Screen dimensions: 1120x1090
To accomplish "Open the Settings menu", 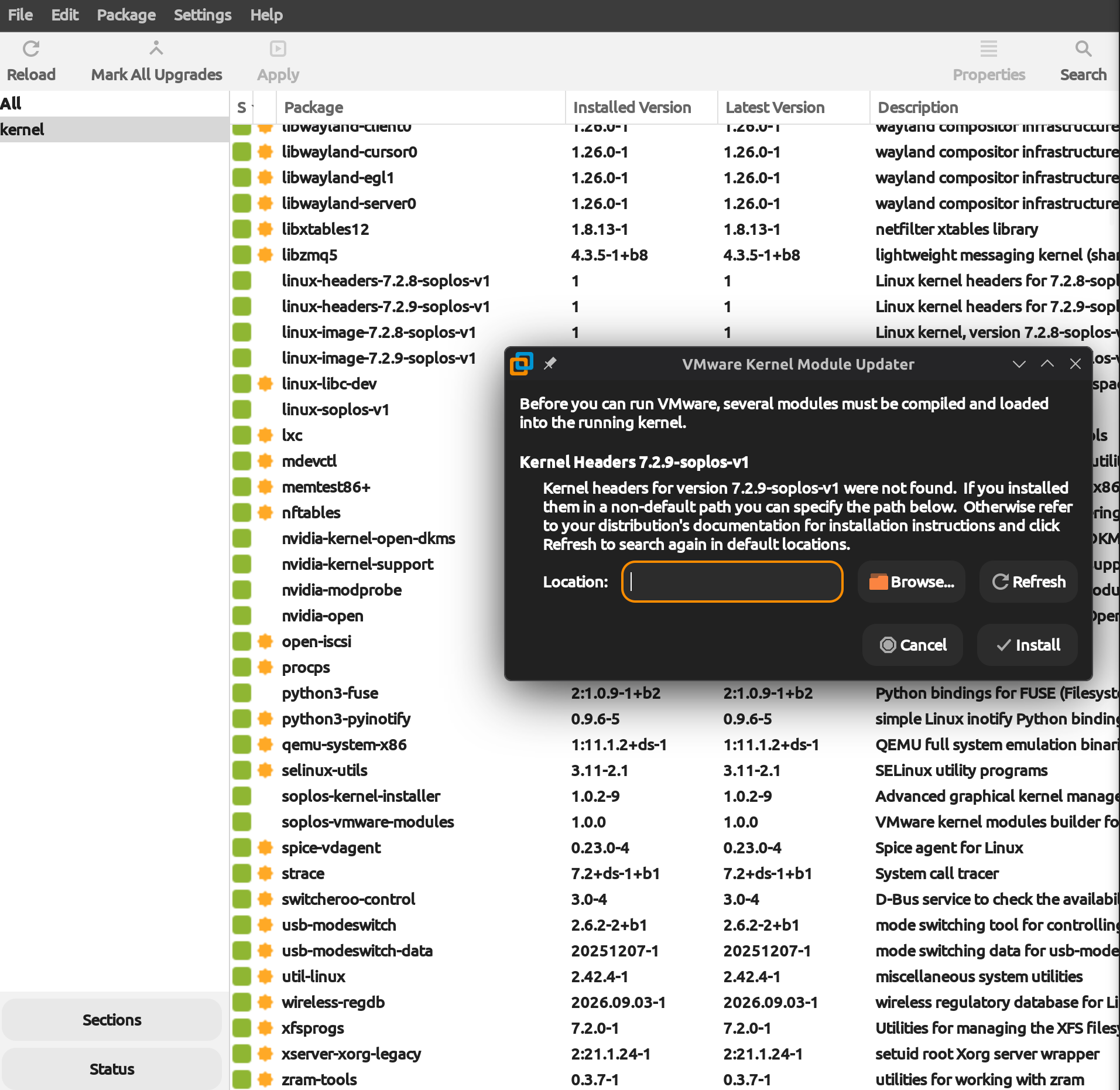I will click(x=203, y=15).
